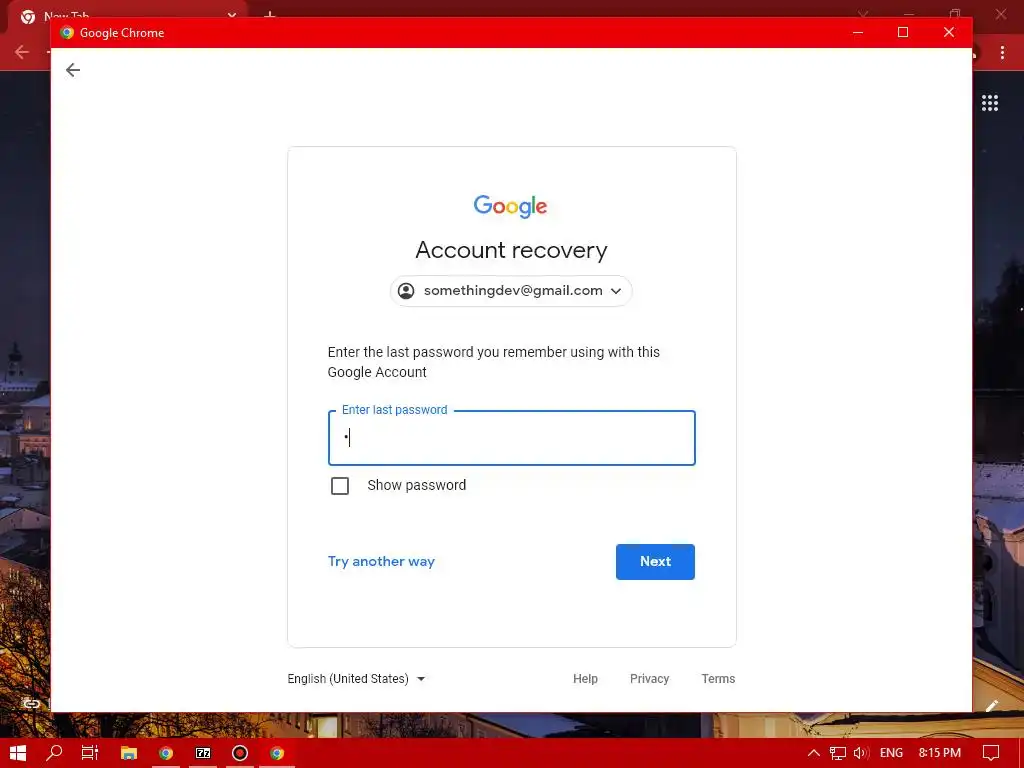
Task: Open the Google apps grid icon
Action: 989,103
